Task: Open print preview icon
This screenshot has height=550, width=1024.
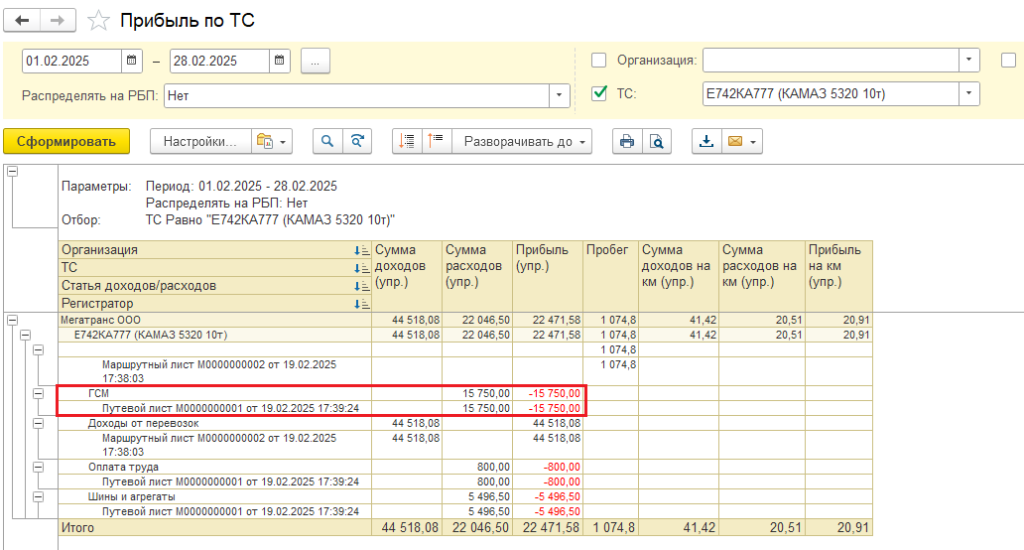Action: pyautogui.click(x=657, y=141)
